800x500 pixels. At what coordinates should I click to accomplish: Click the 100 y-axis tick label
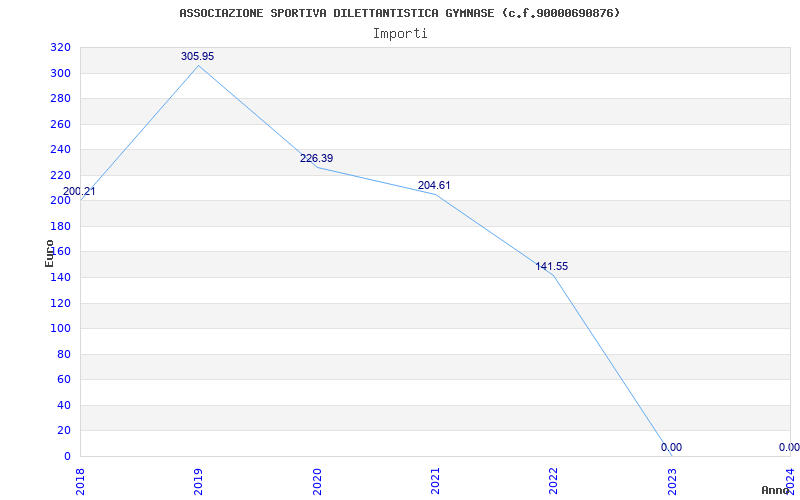coord(60,329)
